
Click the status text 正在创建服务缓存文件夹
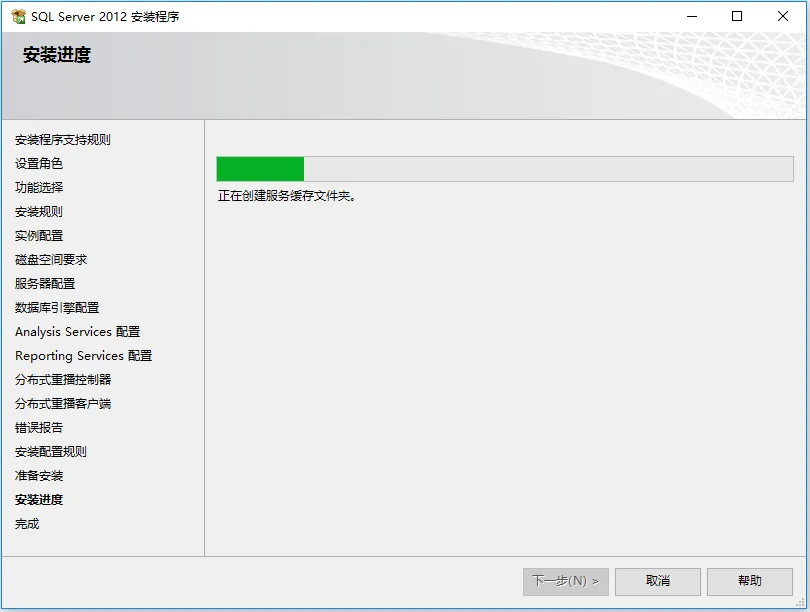[286, 196]
